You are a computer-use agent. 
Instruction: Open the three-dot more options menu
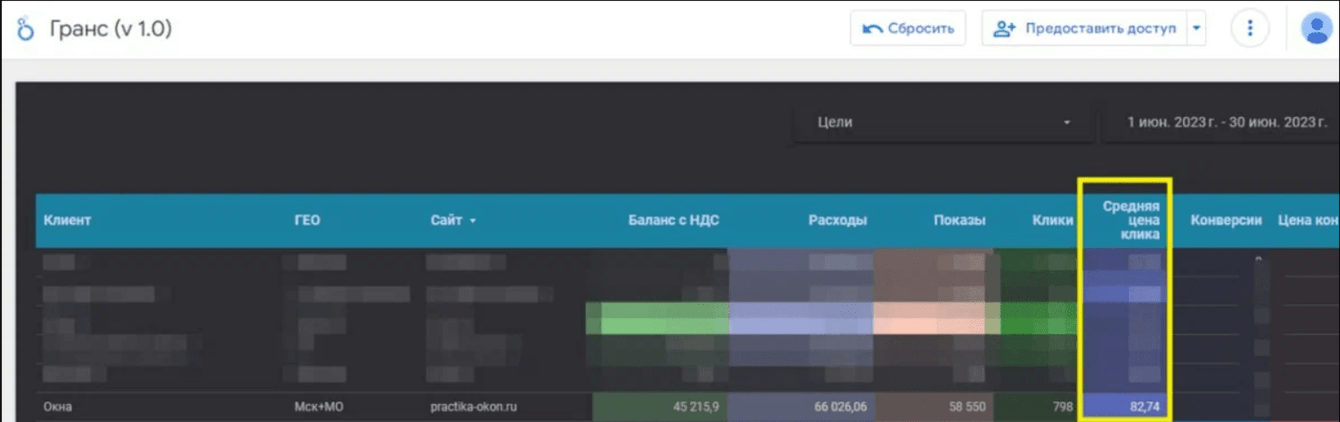[x=1250, y=28]
